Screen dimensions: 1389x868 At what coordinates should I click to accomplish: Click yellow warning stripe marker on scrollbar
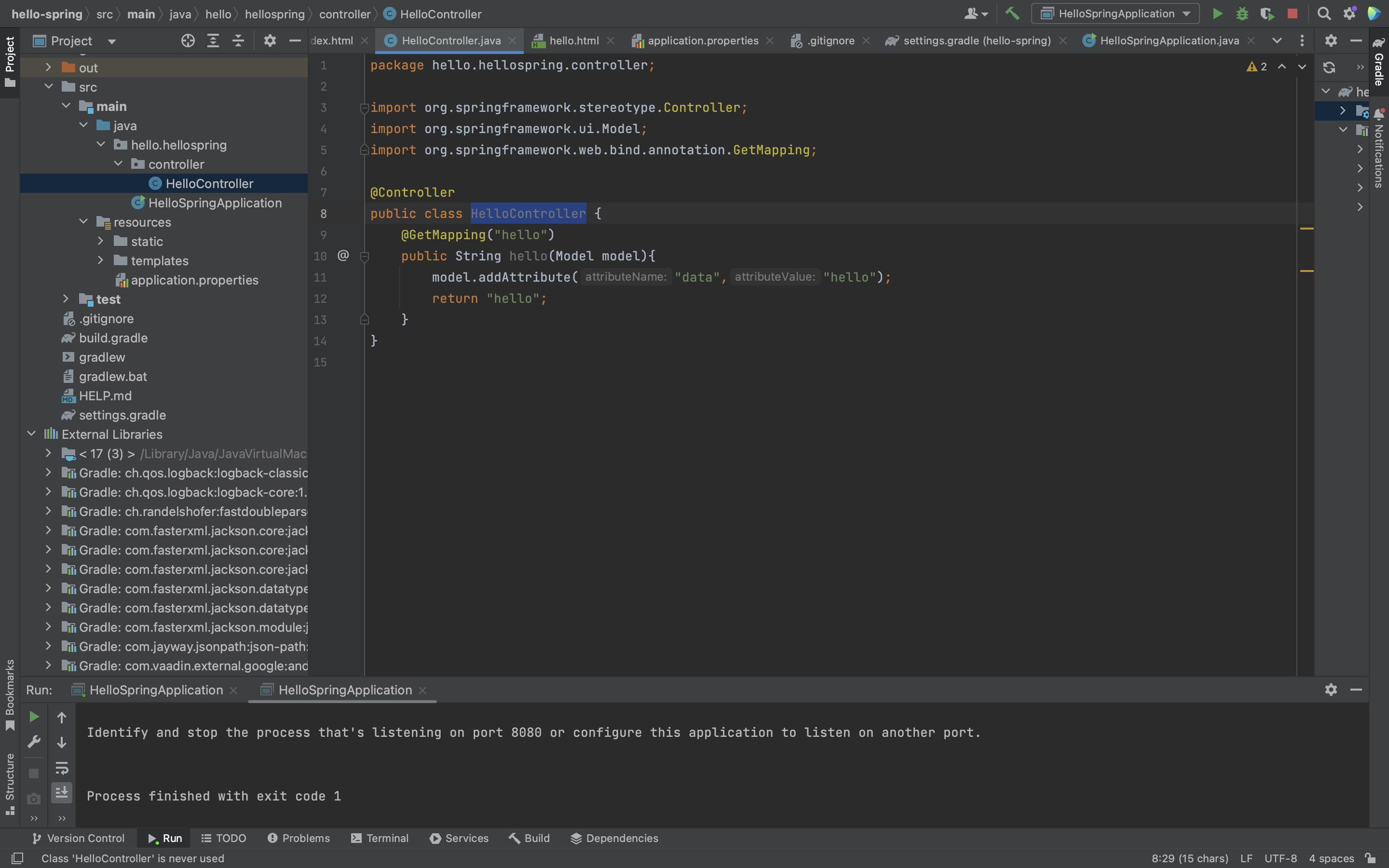(x=1307, y=229)
